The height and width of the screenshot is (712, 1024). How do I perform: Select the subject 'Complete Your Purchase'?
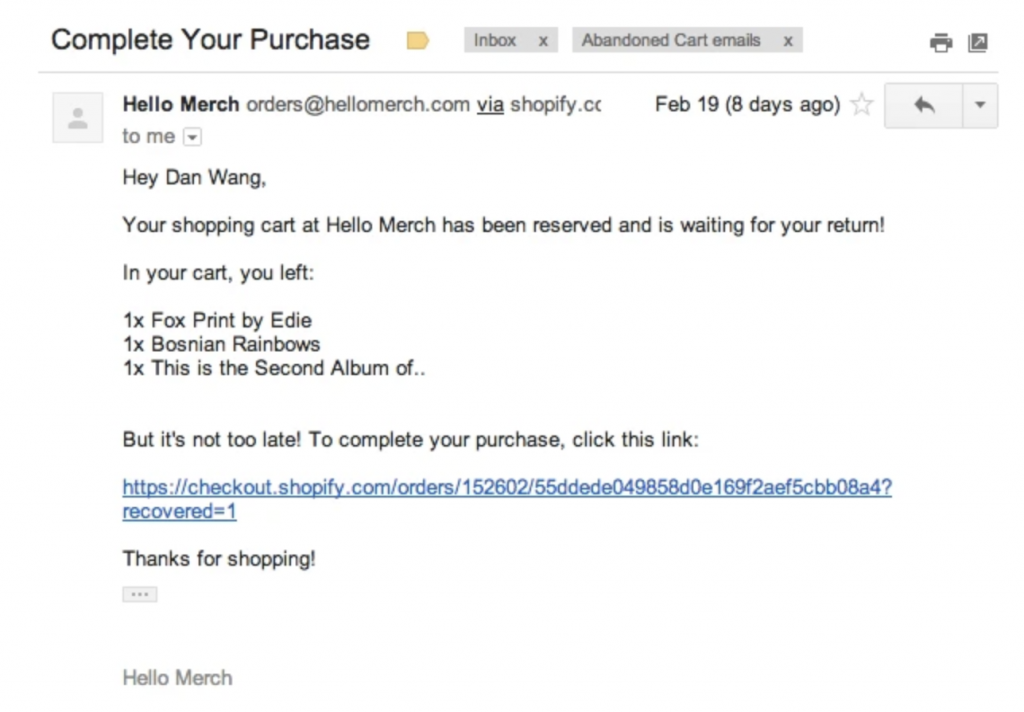pyautogui.click(x=210, y=40)
